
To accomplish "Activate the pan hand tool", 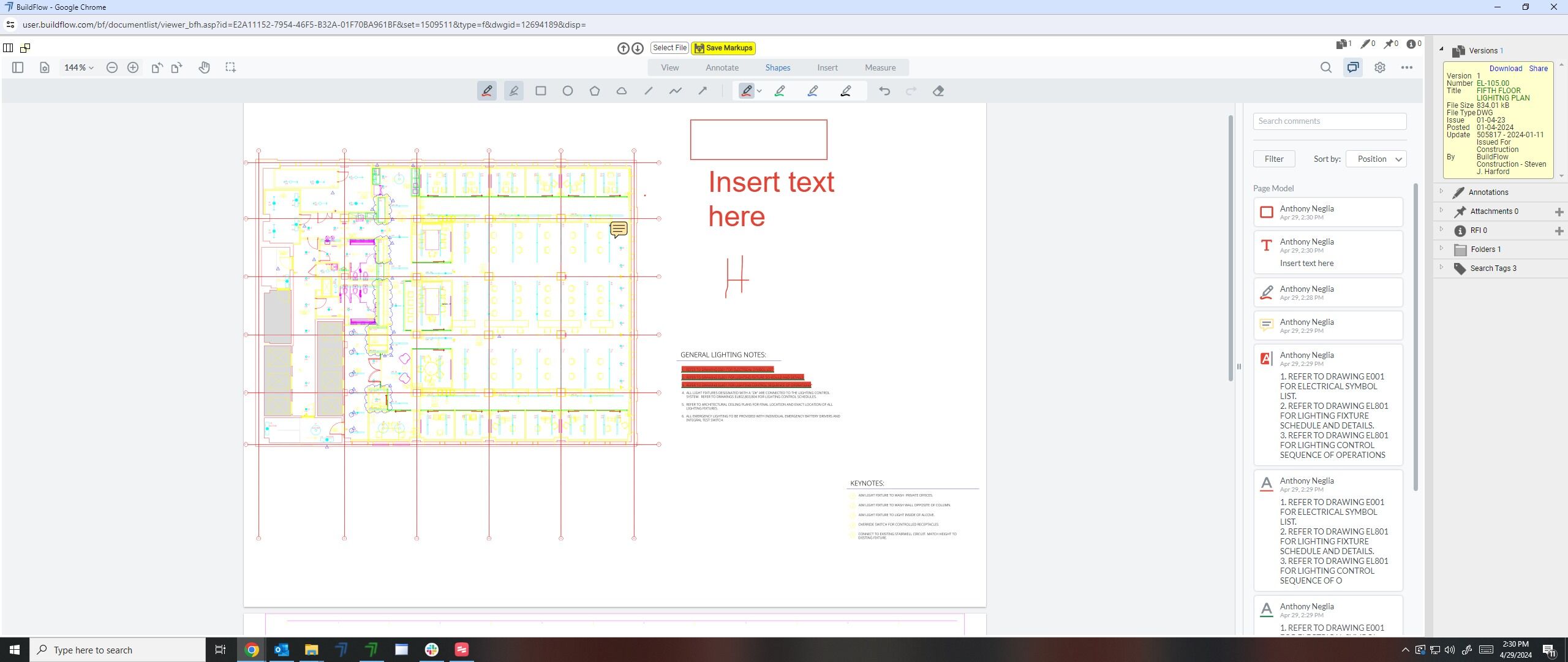I will (204, 67).
